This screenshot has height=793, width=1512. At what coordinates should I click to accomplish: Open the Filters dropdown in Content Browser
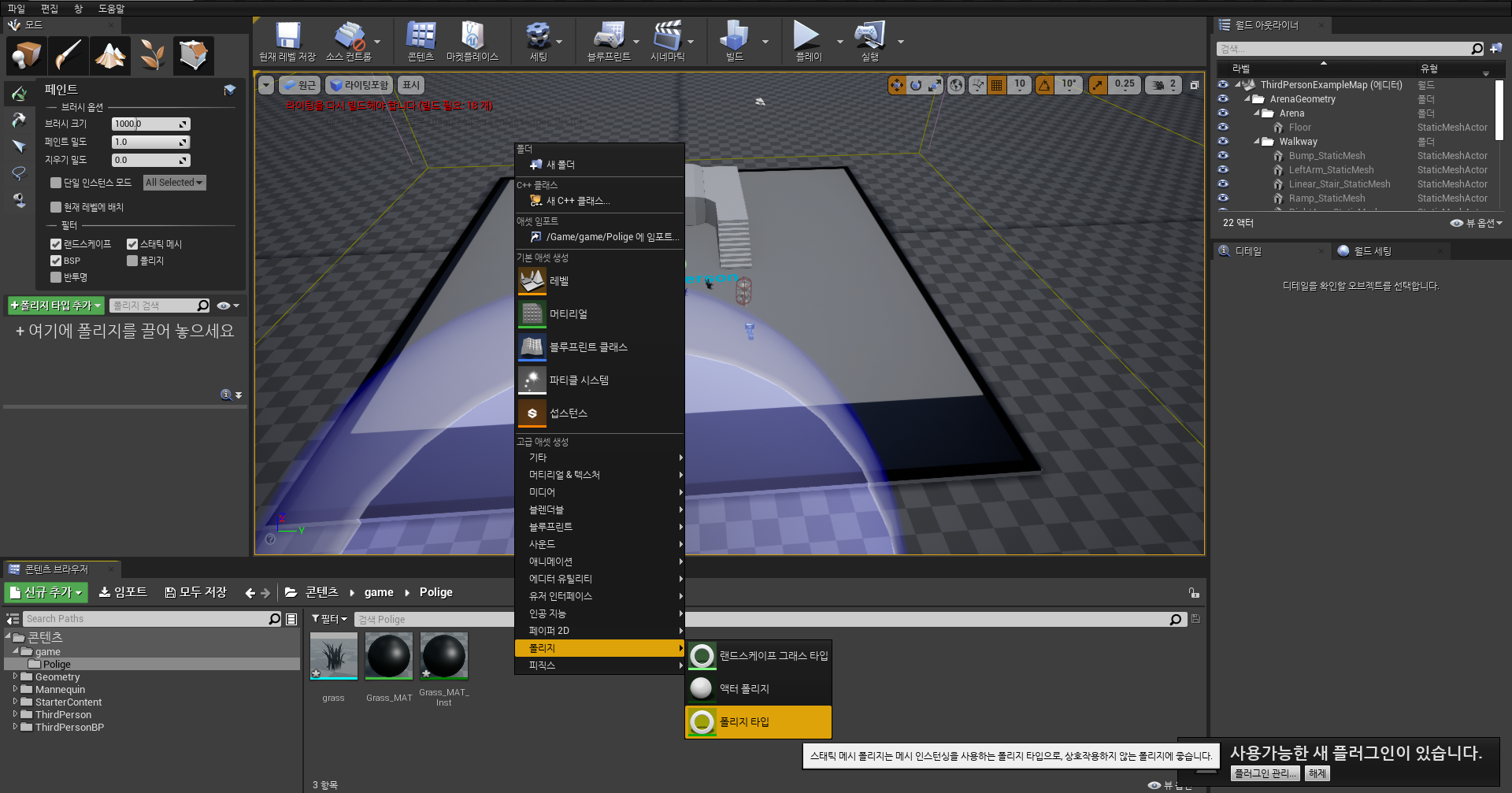[x=329, y=619]
